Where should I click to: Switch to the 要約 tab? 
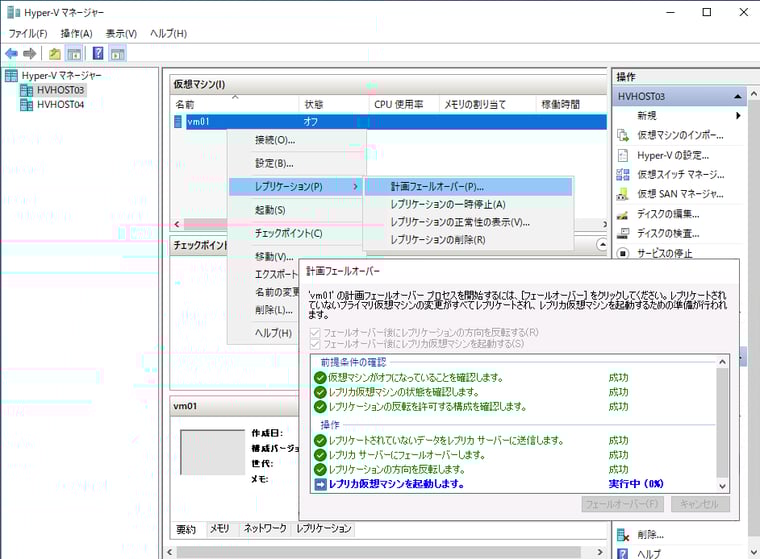[186, 528]
